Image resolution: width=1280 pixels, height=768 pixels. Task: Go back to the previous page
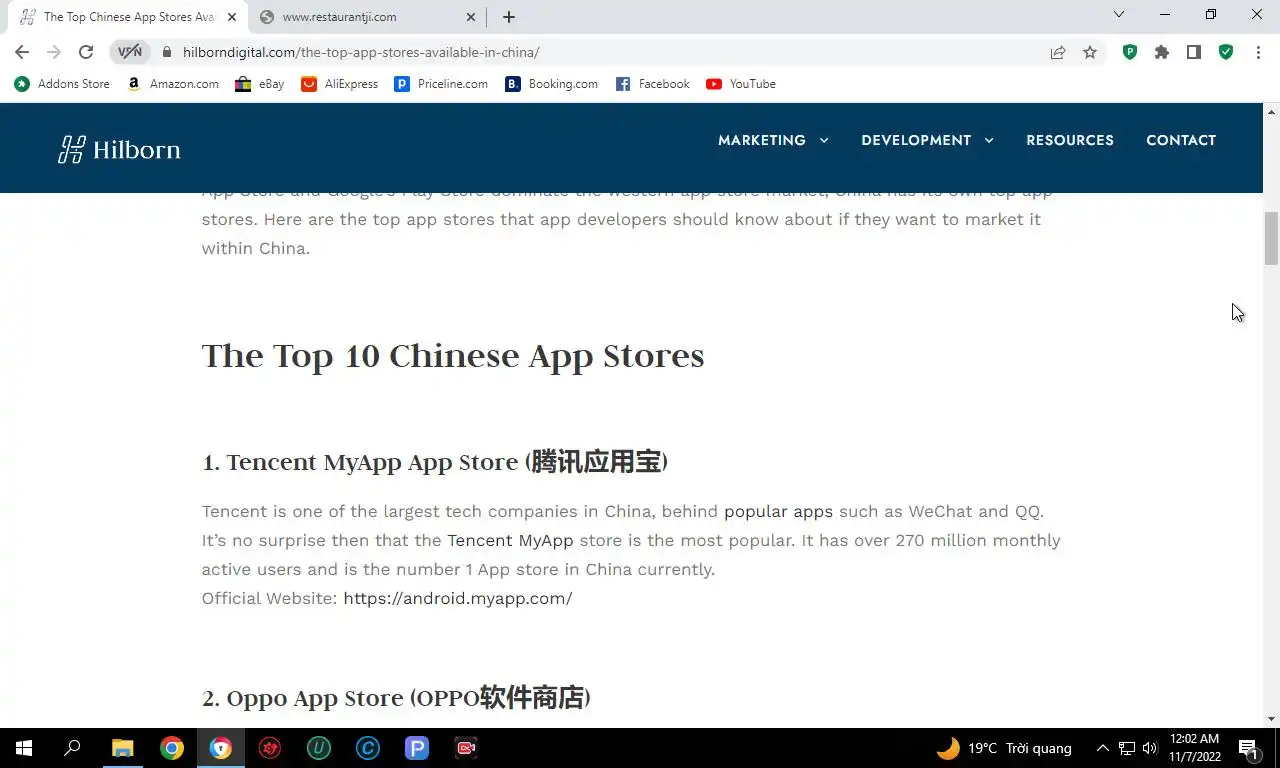[22, 52]
